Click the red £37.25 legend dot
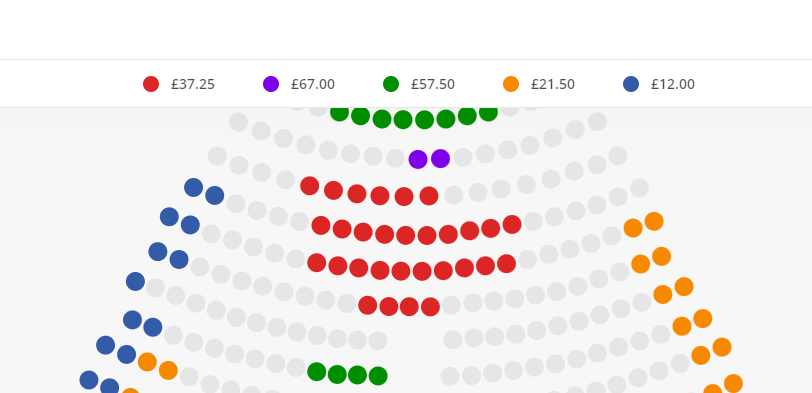 [151, 84]
